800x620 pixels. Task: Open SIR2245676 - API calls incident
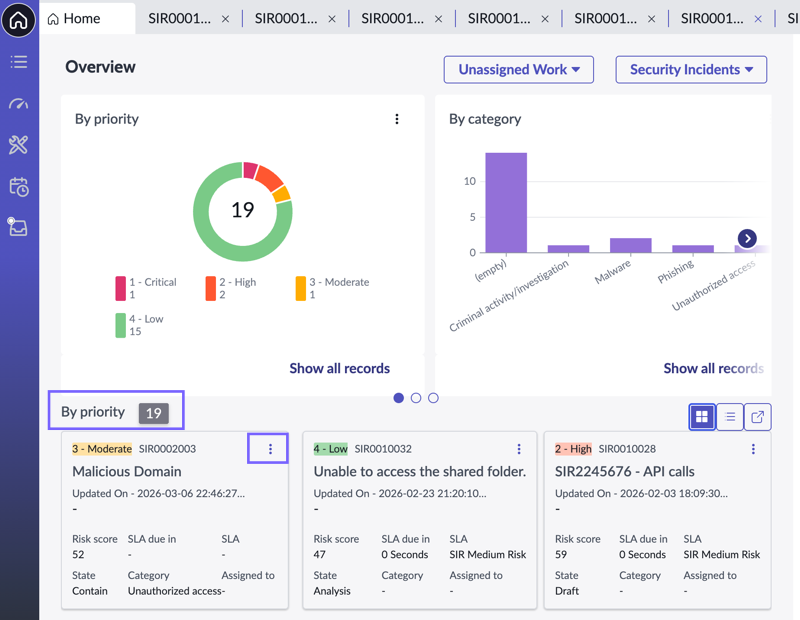[x=624, y=472]
